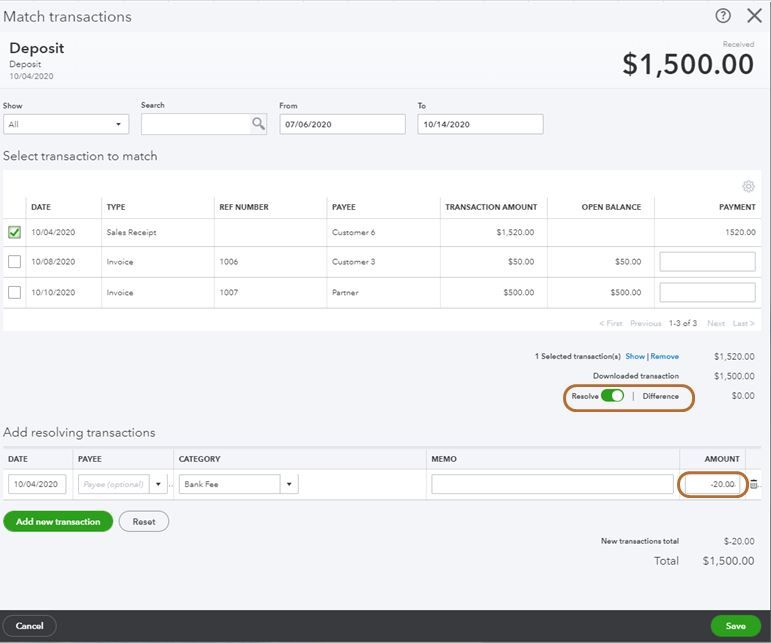771x643 pixels.
Task: Click the TRANSACTION AMOUNT column header
Action: pyautogui.click(x=491, y=207)
